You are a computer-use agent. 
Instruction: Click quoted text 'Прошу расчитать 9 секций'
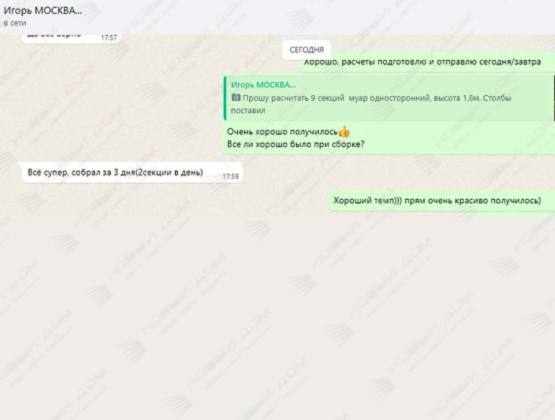pyautogui.click(x=293, y=98)
